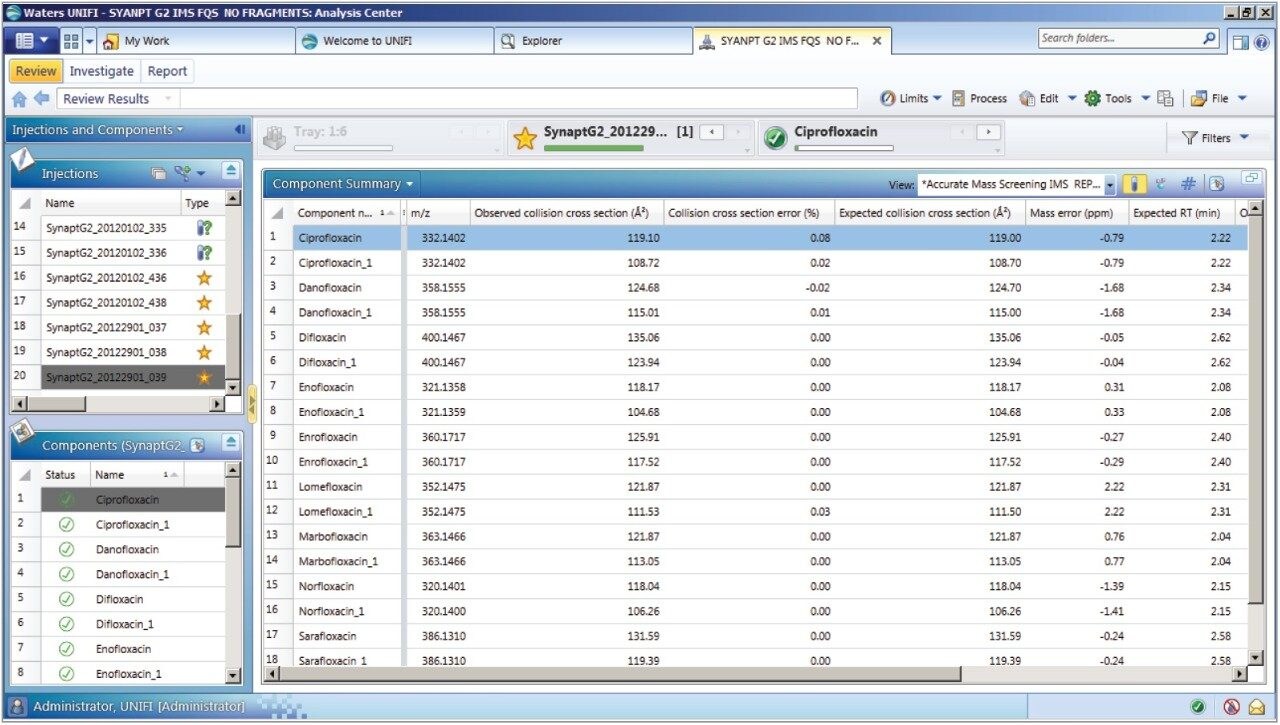Image resolution: width=1280 pixels, height=725 pixels.
Task: Click the blue back arrow in navigation bar
Action: [42, 99]
